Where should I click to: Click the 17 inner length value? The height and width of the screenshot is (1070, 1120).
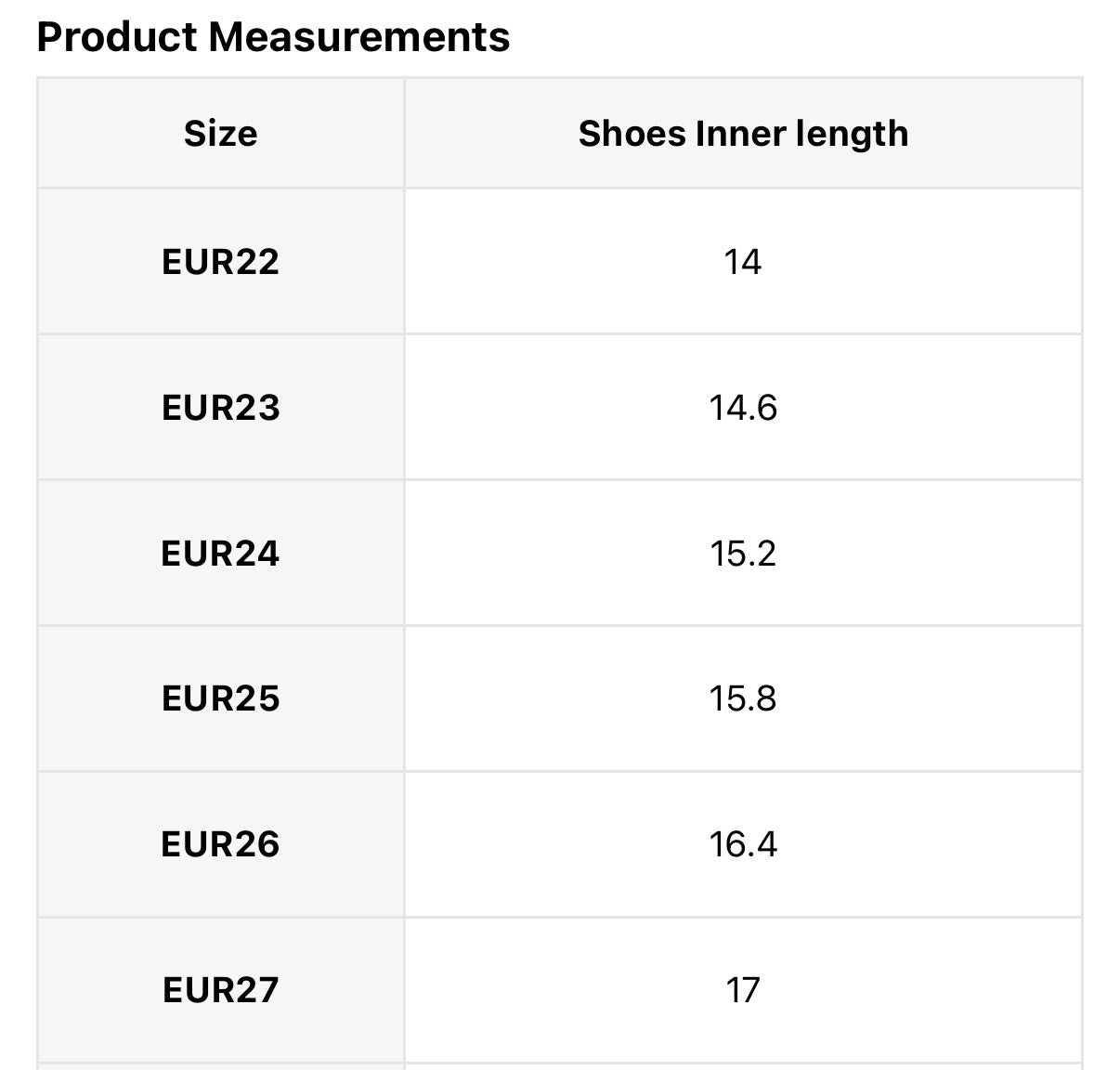tap(743, 990)
